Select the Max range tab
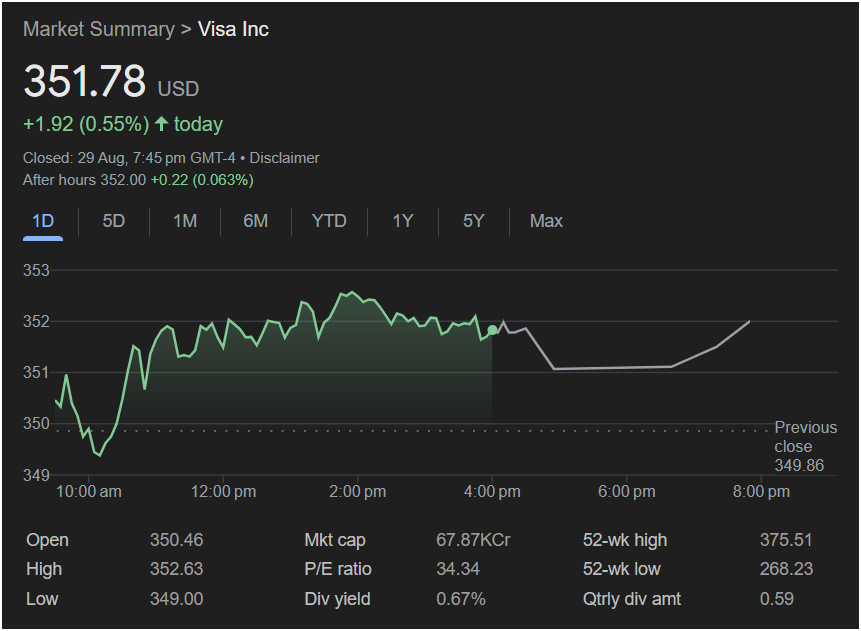This screenshot has height=631, width=861. click(546, 221)
